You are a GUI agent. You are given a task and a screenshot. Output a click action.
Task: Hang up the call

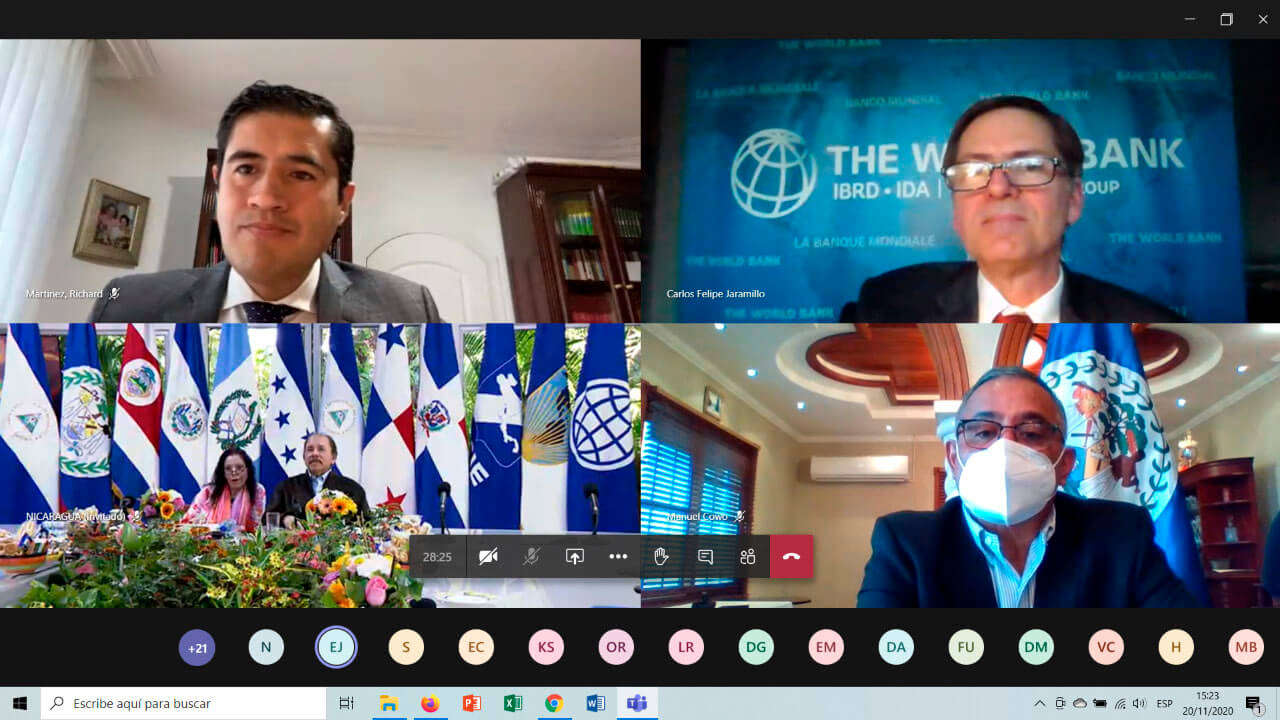click(x=791, y=557)
